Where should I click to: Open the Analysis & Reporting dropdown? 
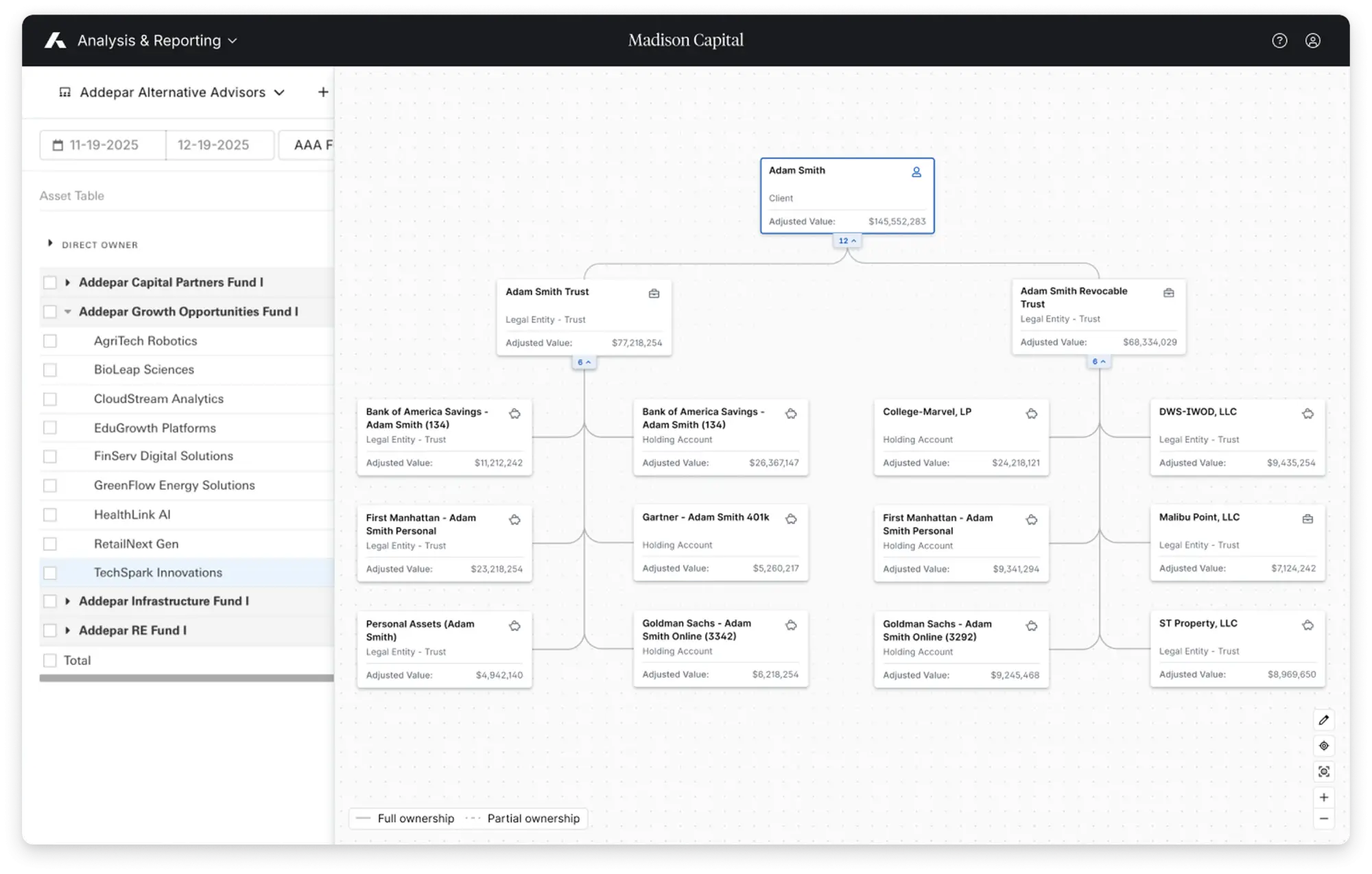pyautogui.click(x=157, y=40)
